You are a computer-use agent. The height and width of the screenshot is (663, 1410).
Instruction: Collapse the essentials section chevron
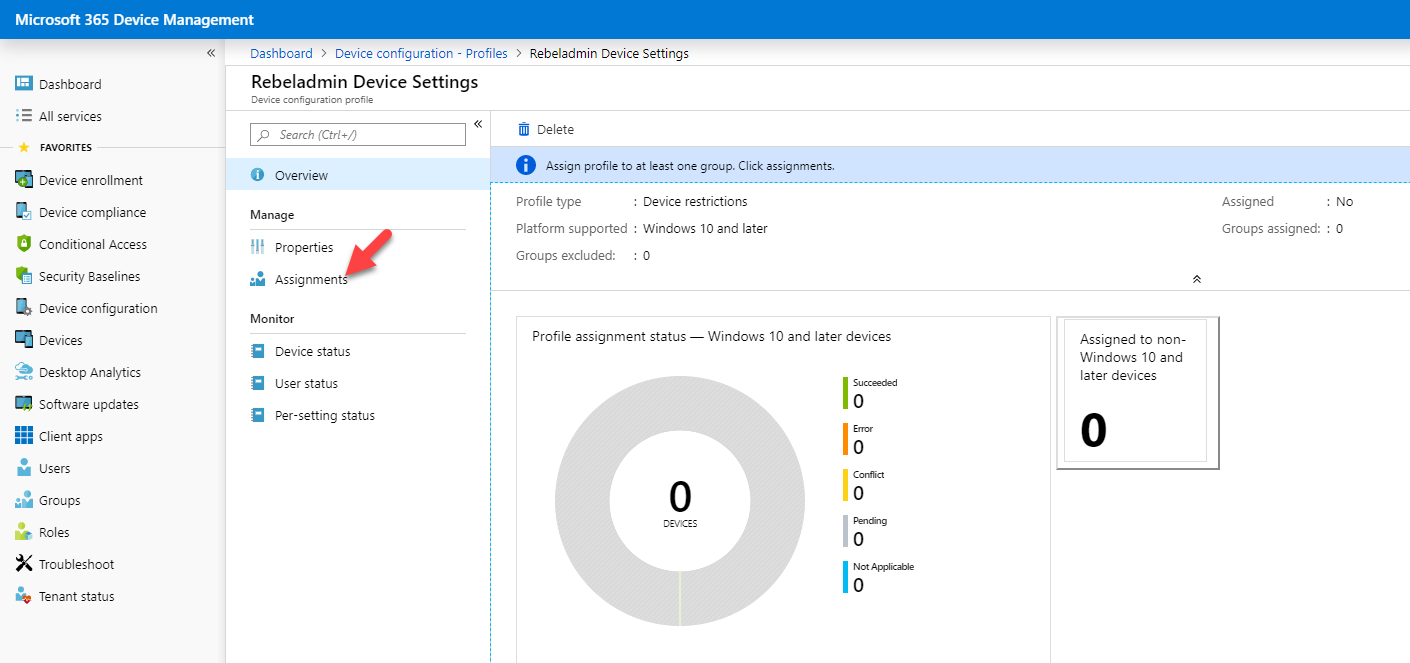pos(1196,279)
